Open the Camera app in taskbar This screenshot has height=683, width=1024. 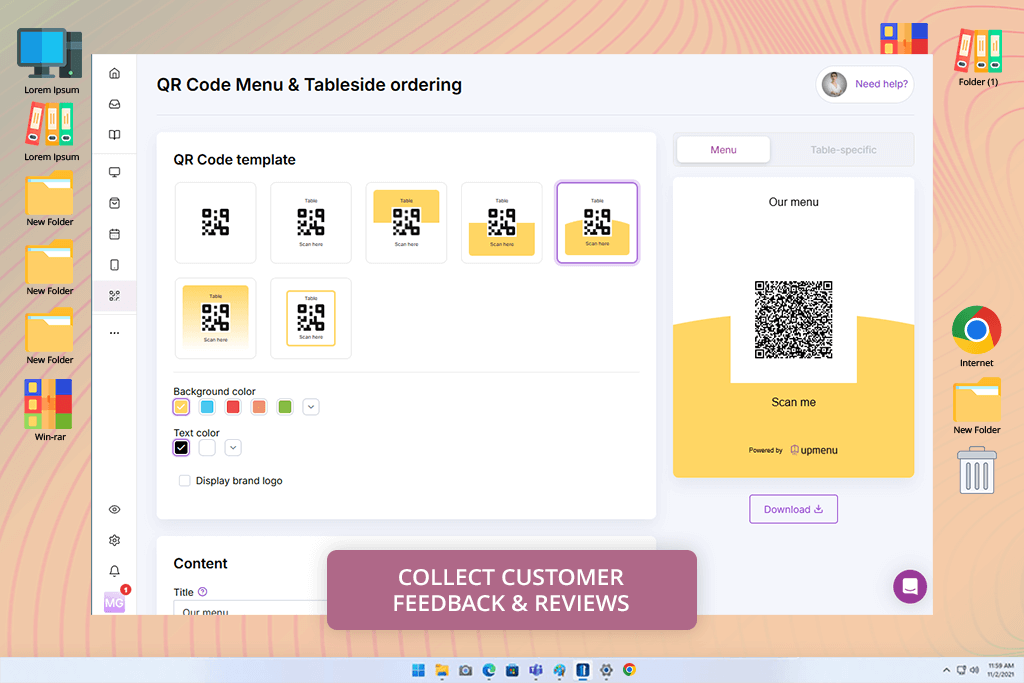tap(466, 670)
